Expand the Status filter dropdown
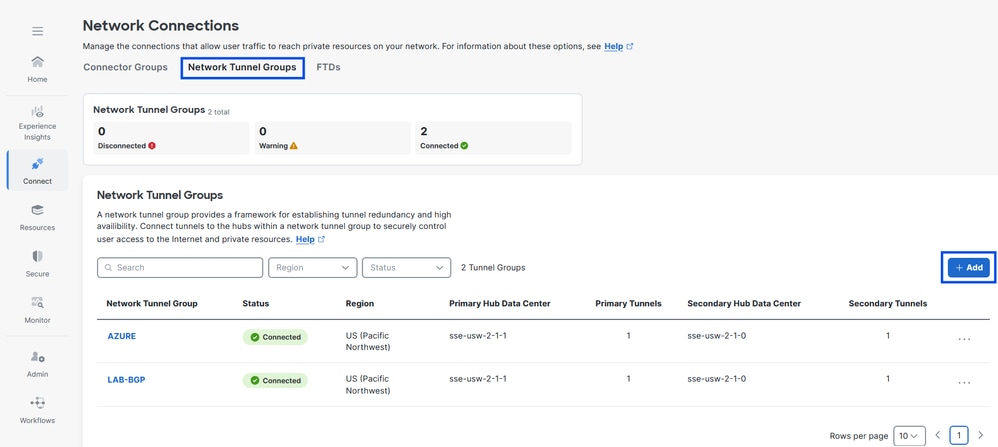998x447 pixels. 405,268
